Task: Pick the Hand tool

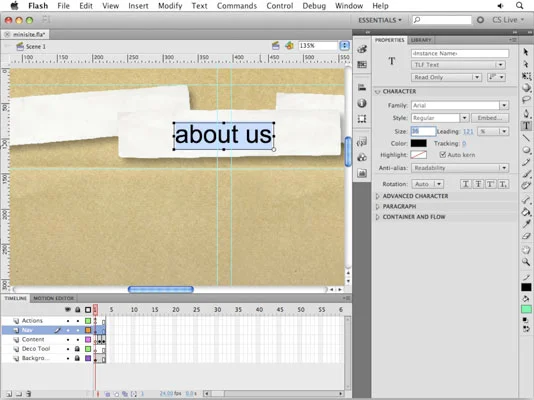Action: pos(526,250)
